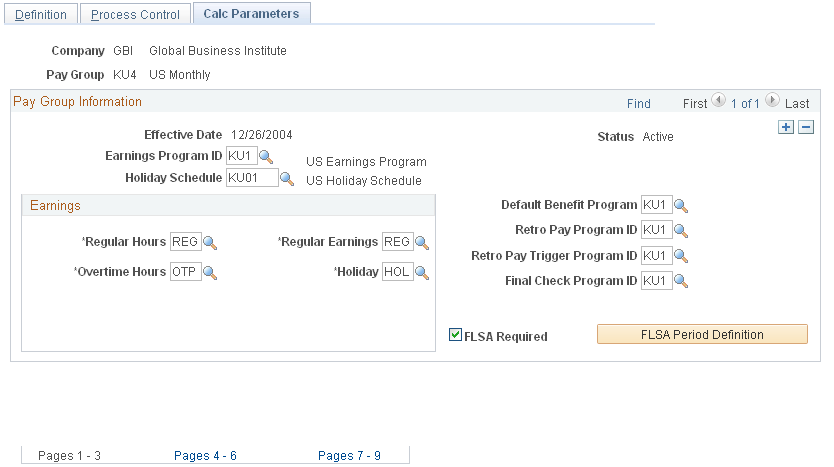
Task: Select the Calc Parameters tab
Action: click(x=252, y=13)
